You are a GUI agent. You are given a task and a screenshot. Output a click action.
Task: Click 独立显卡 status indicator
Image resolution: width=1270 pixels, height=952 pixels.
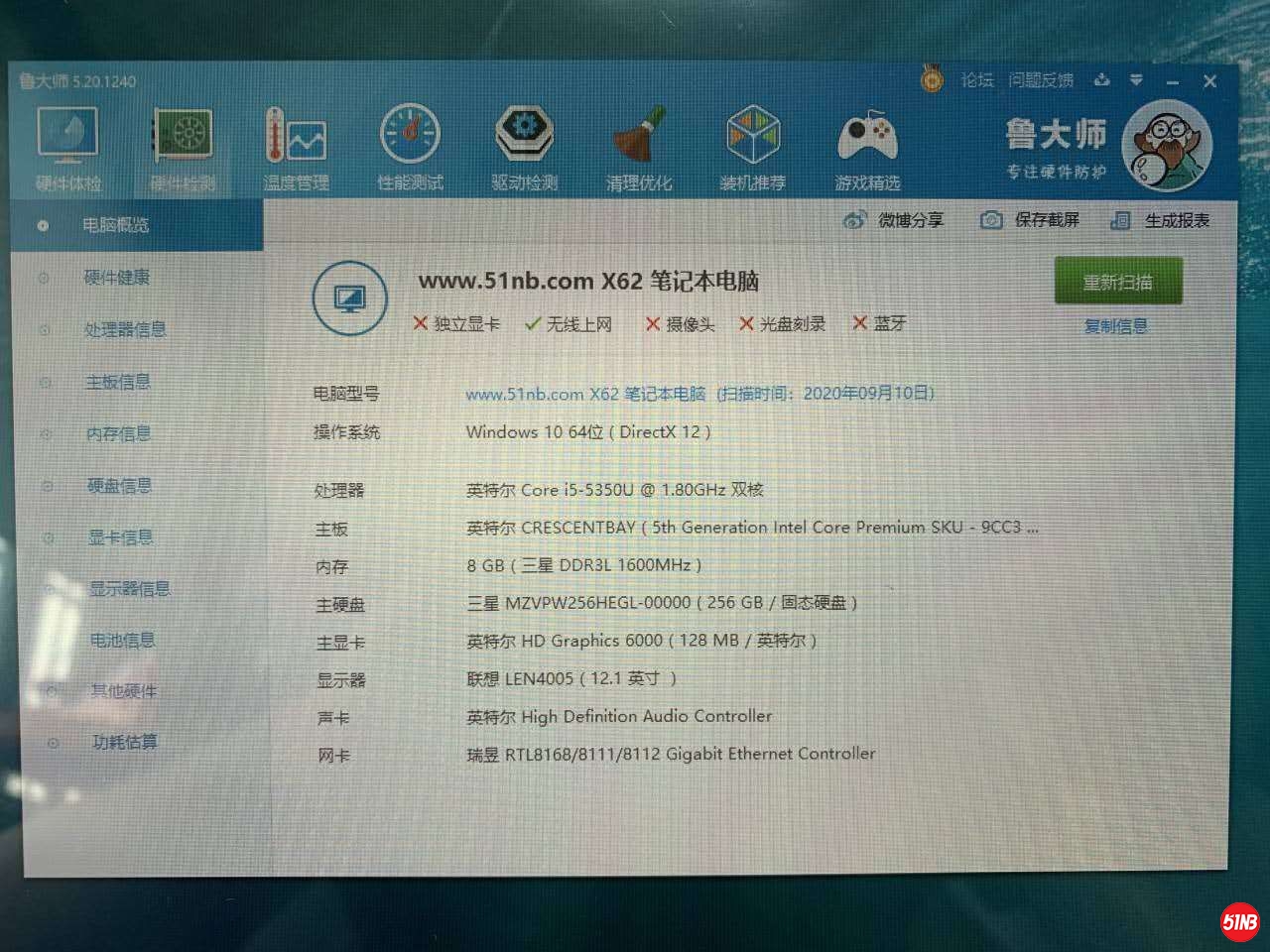coord(456,324)
